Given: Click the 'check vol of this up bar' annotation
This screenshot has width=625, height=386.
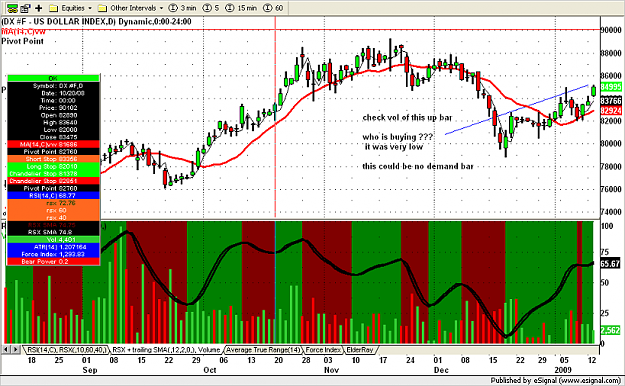Looking at the screenshot, I should [407, 118].
